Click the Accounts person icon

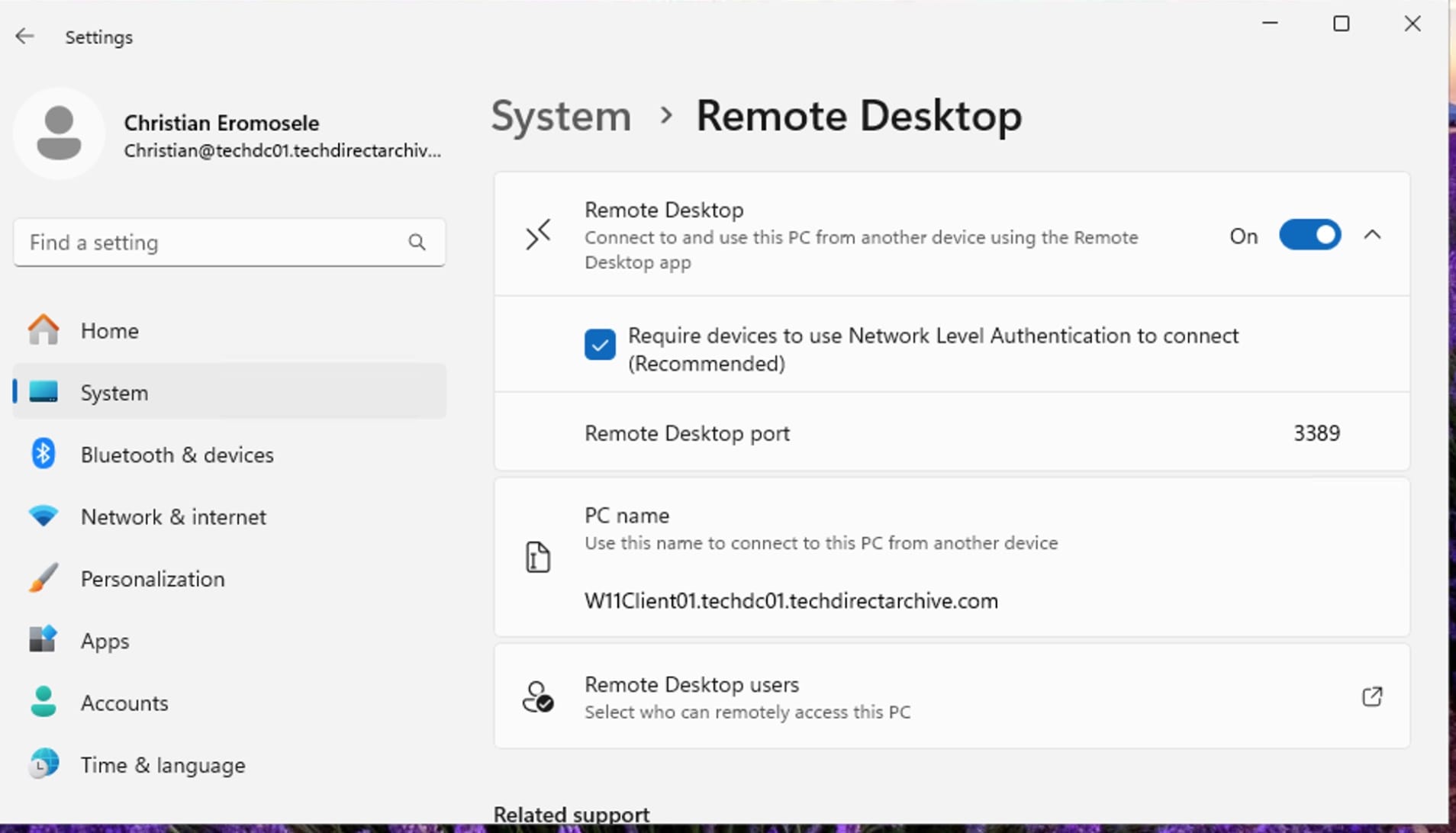(43, 702)
